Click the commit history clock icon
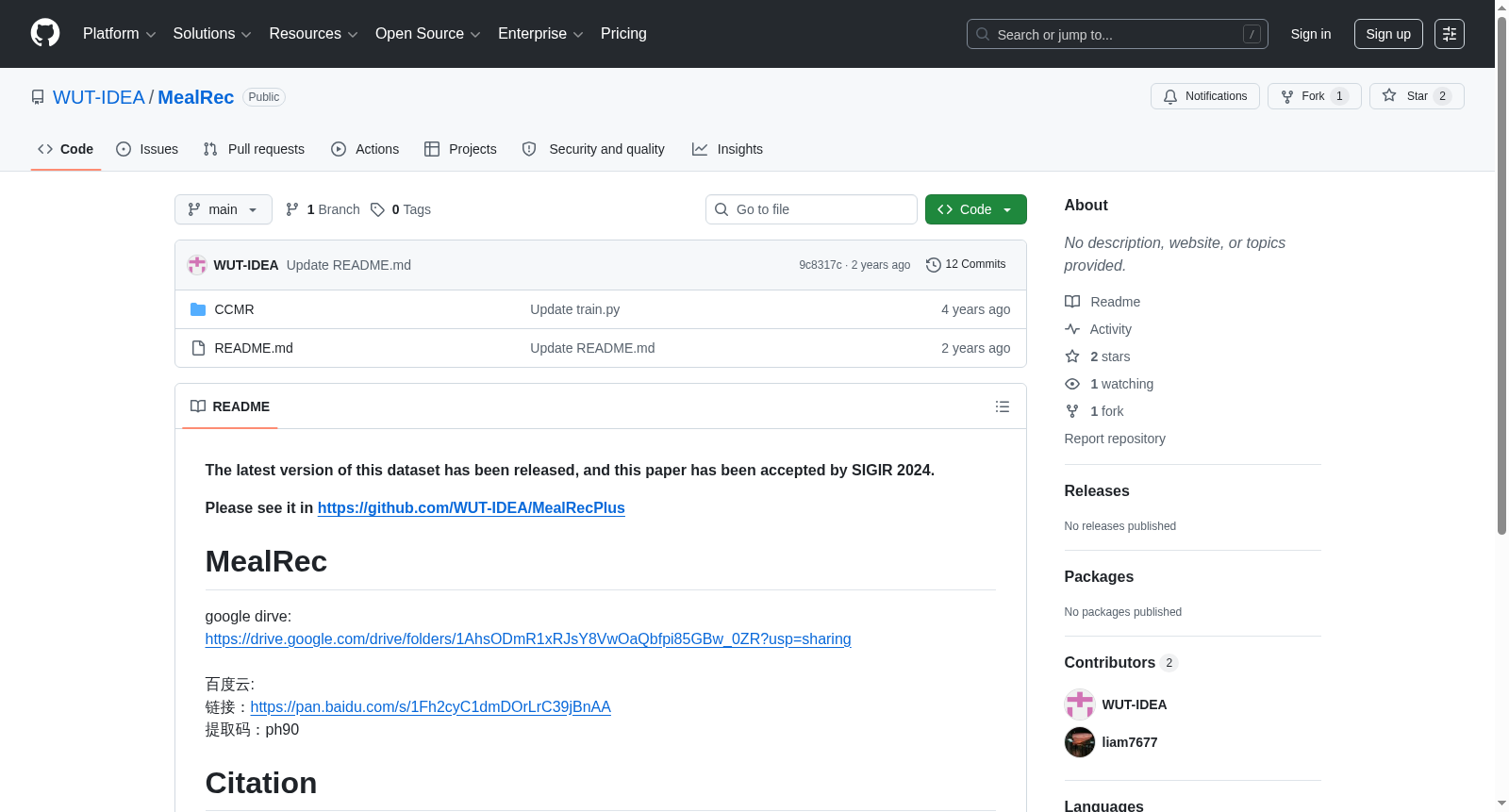Screen dimensions: 1509x812 tap(934, 265)
